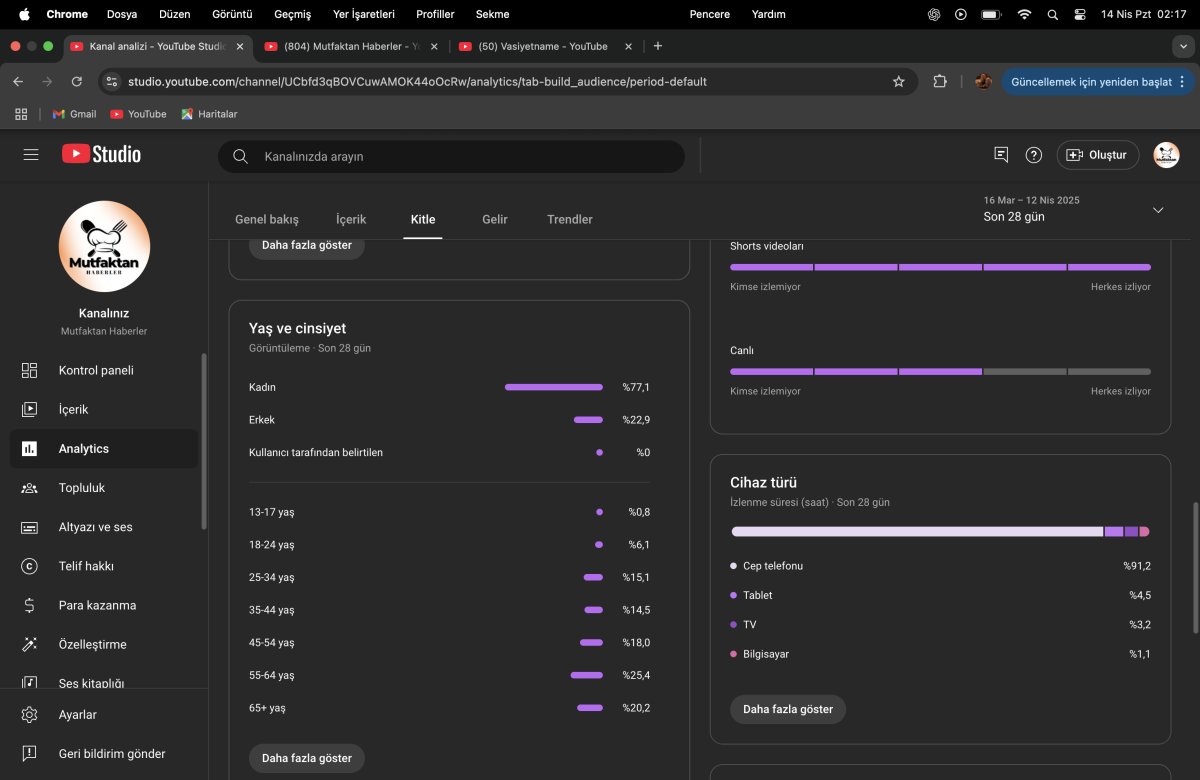Click the TV %3,2 row

[940, 625]
